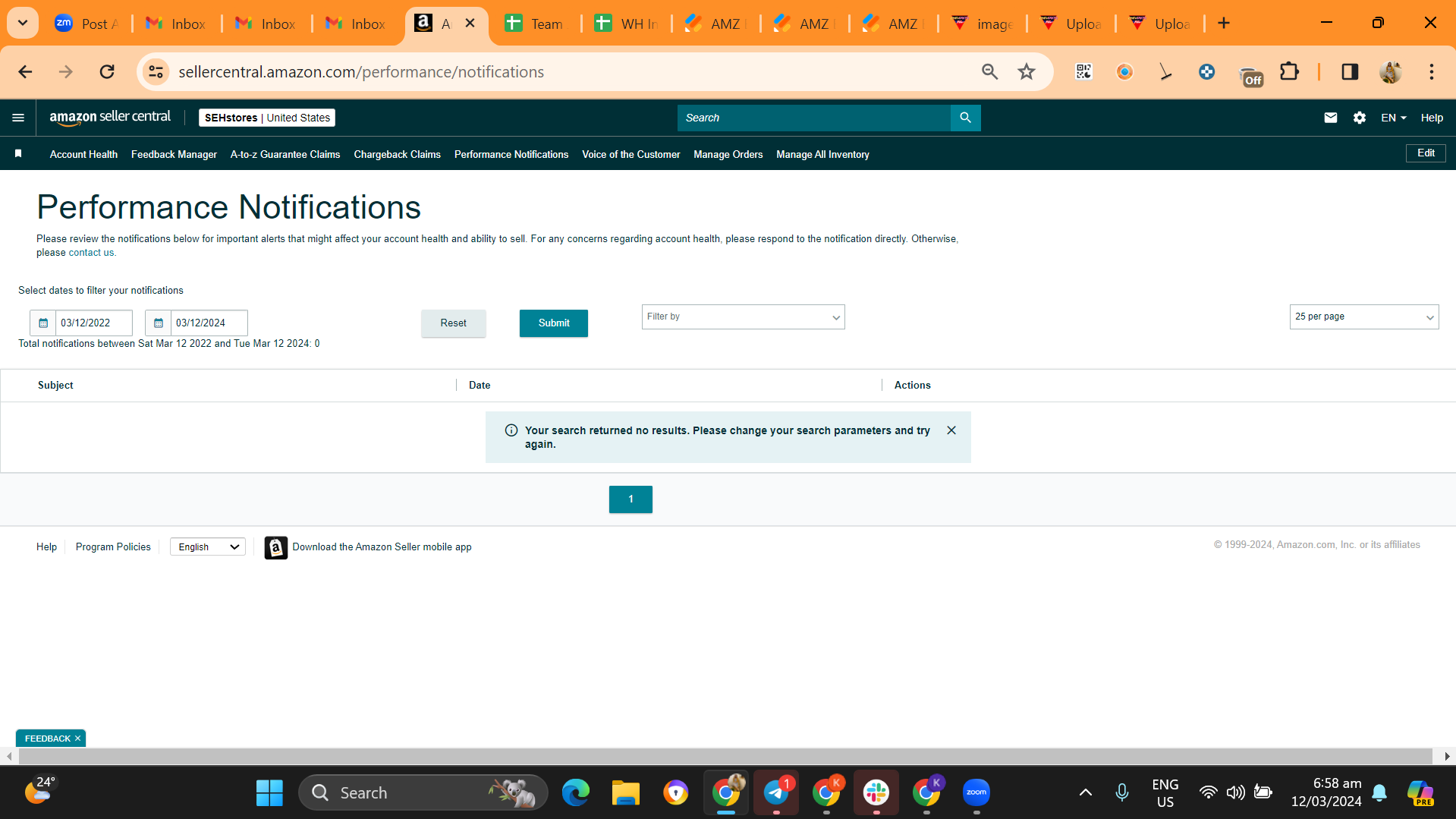Viewport: 1456px width, 819px height.
Task: Open the Zoom app from the taskbar
Action: pos(976,792)
